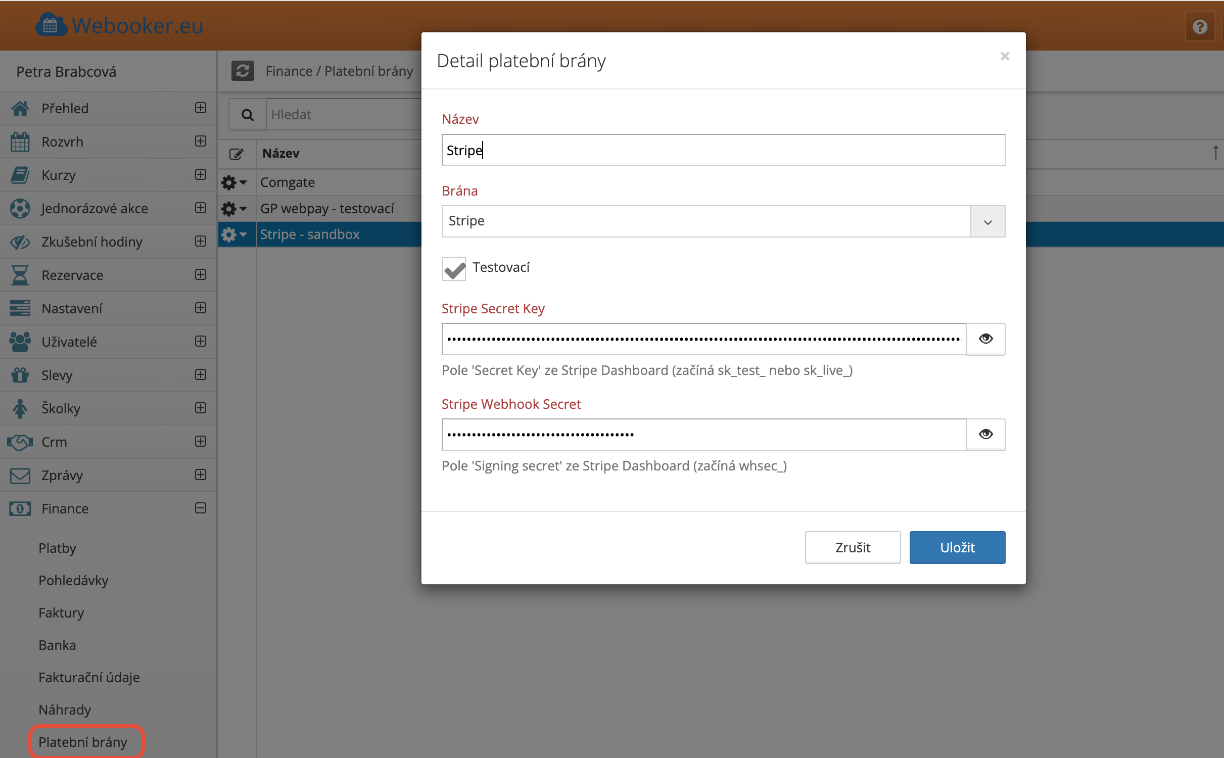Click the Finance / Platební brány breadcrumb
This screenshot has height=758, width=1224.
339,72
